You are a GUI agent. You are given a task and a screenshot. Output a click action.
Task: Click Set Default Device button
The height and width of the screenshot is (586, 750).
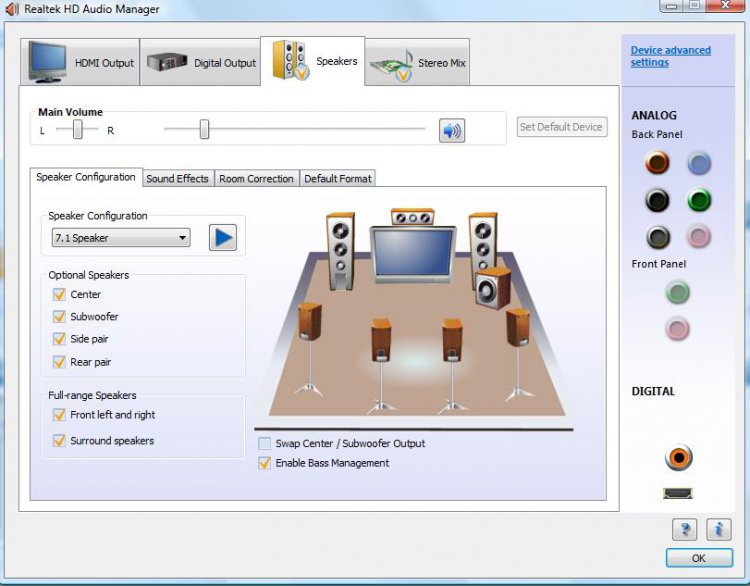562,127
